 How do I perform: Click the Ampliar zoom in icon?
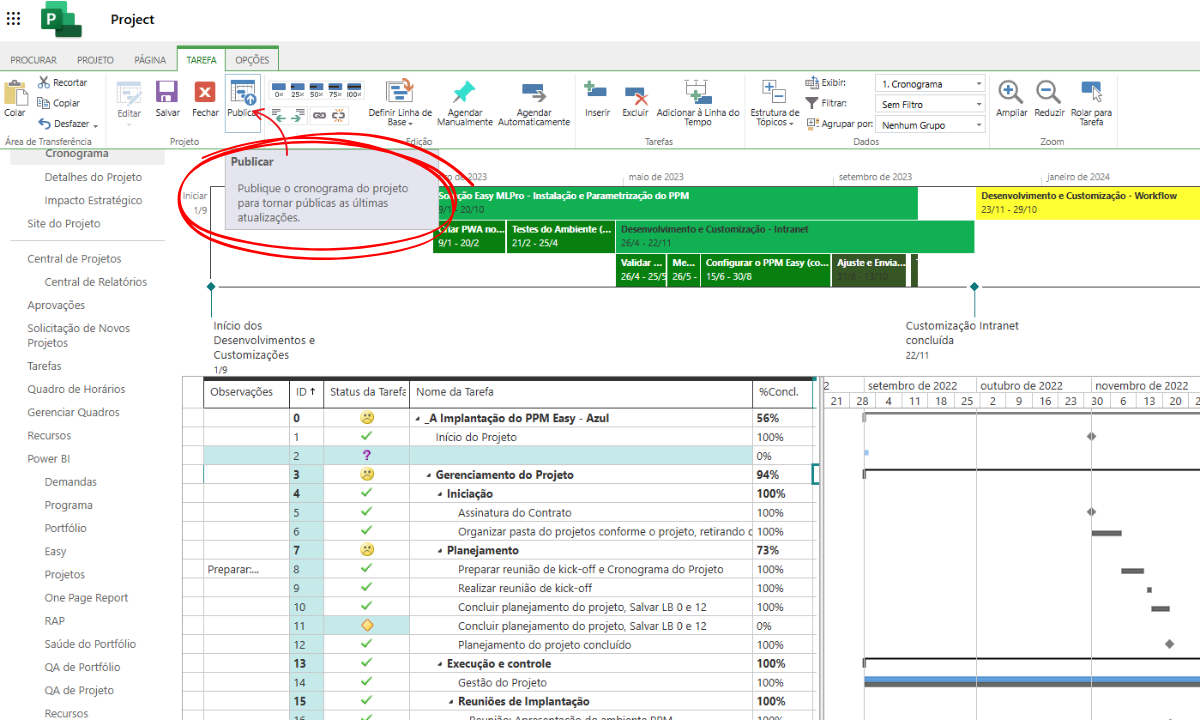tap(1011, 92)
